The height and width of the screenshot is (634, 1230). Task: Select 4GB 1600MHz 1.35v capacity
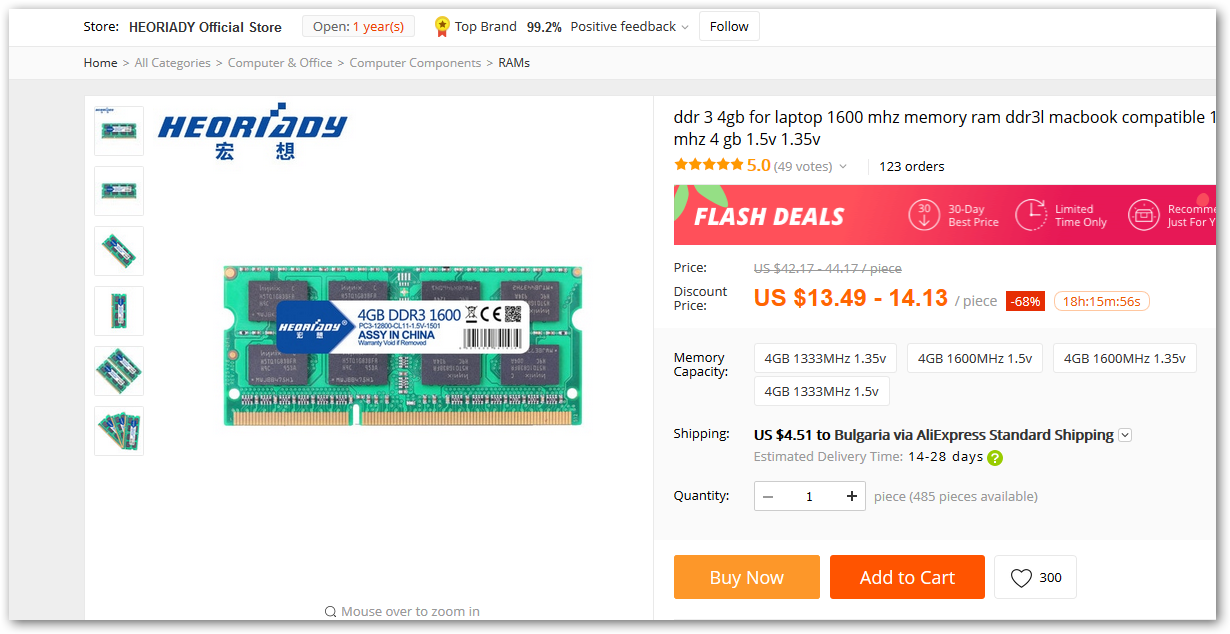[1125, 358]
